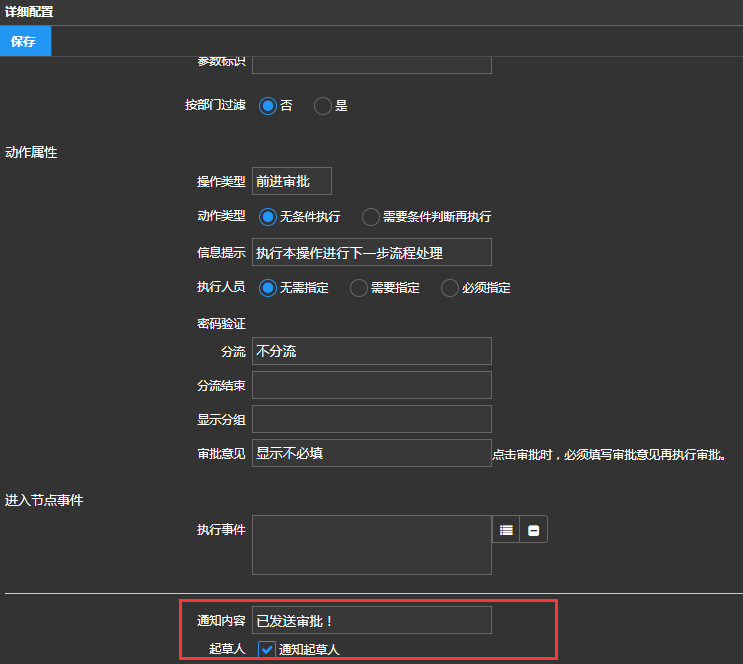This screenshot has height=664, width=743.
Task: Choose 无条件执行 action type
Action: click(268, 216)
